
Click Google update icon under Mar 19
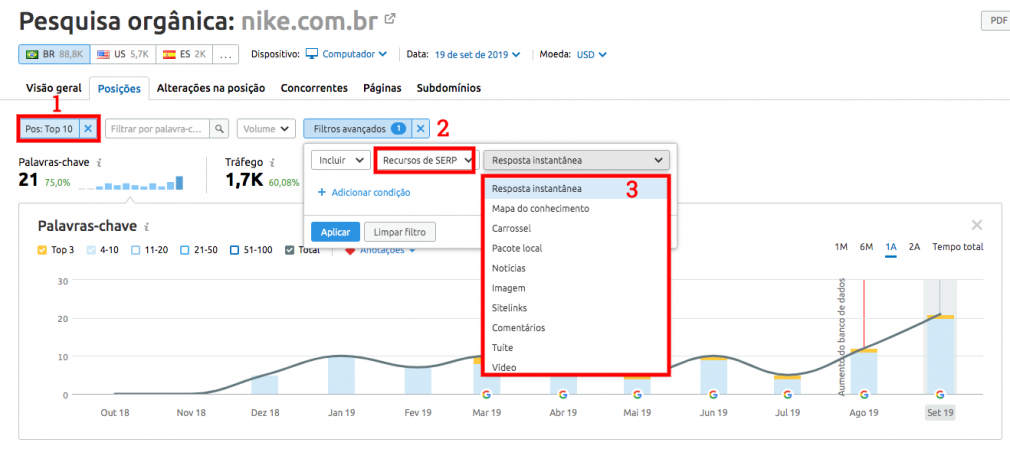(x=486, y=394)
